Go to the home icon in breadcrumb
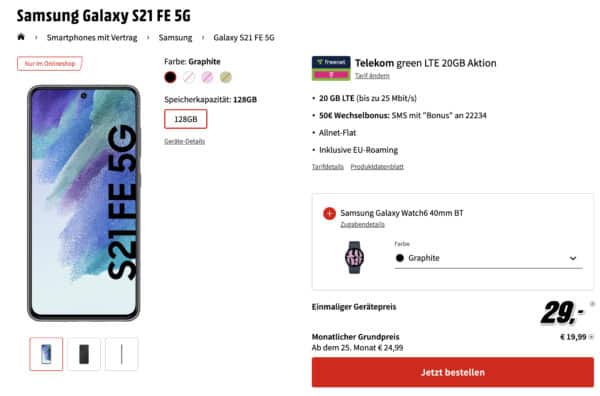 coord(21,37)
